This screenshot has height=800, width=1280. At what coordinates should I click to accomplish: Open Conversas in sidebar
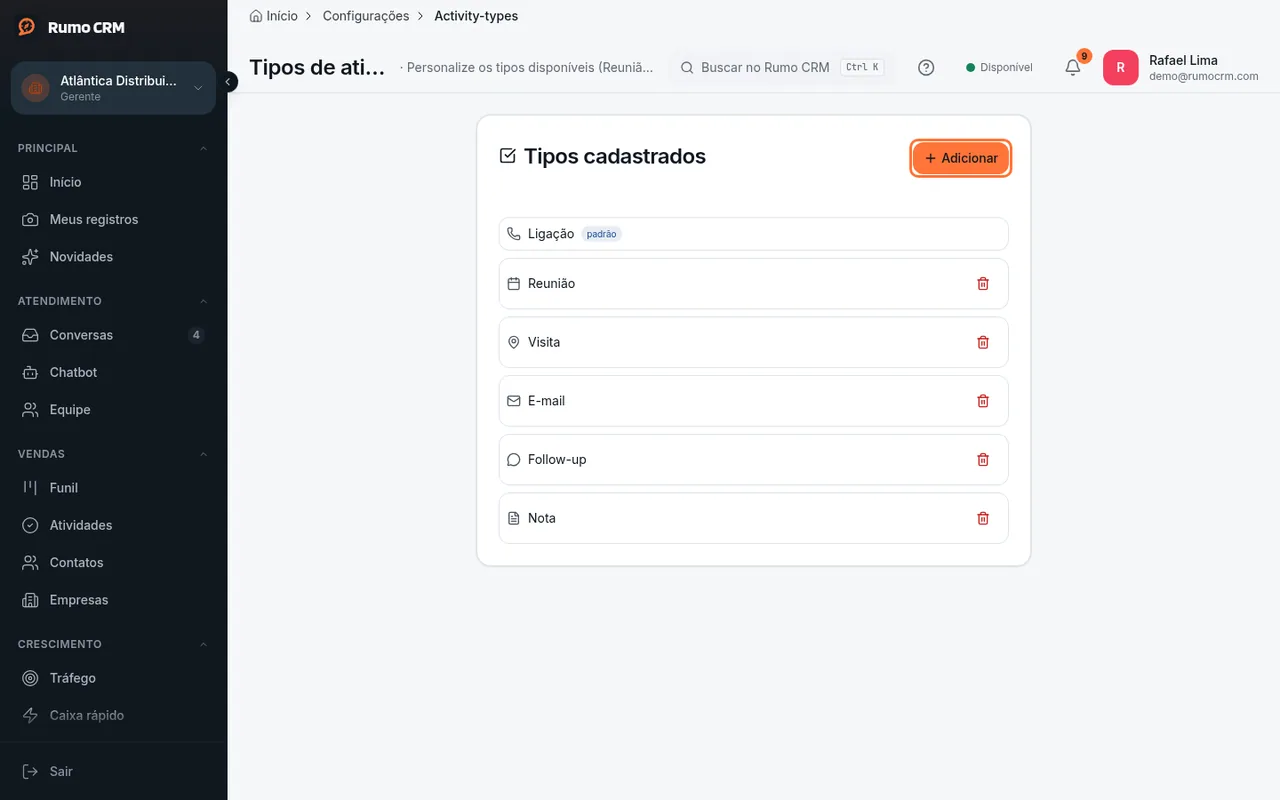(x=113, y=335)
